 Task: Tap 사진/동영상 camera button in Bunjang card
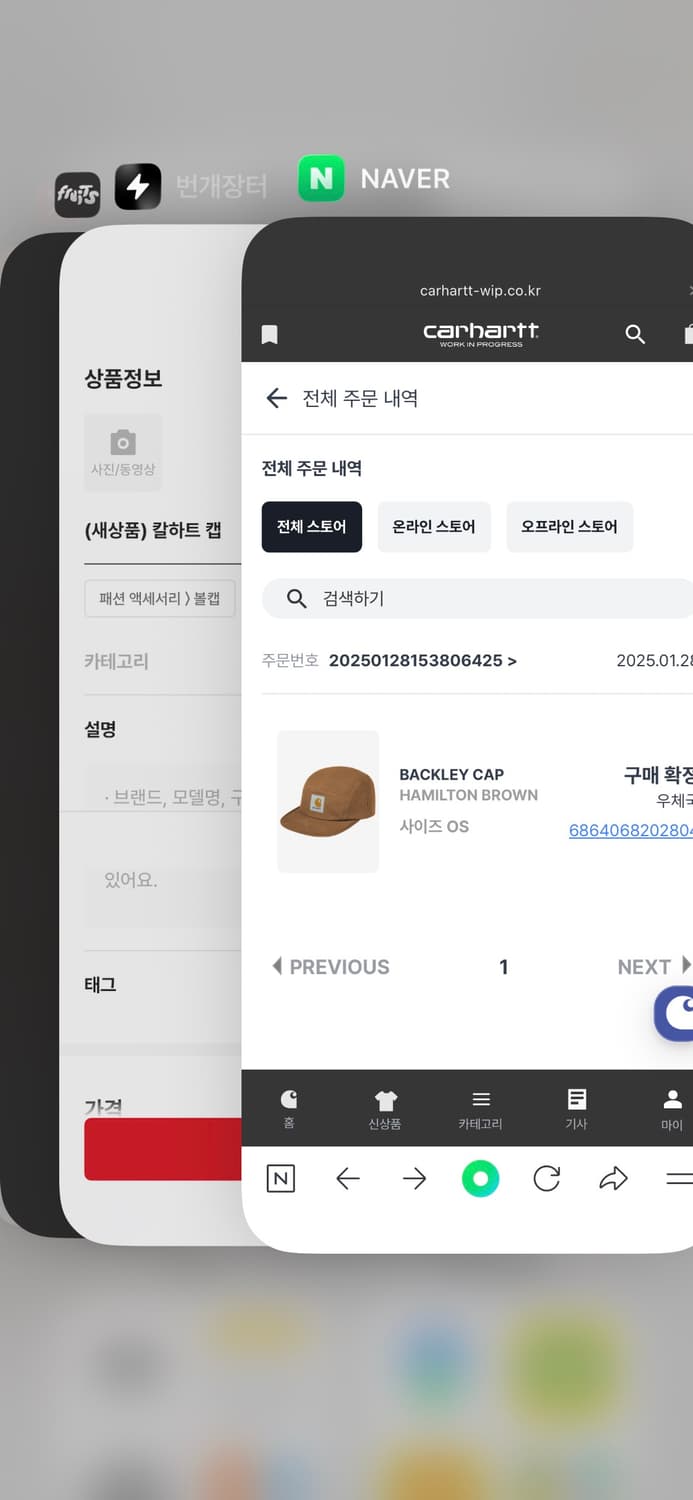coord(123,452)
